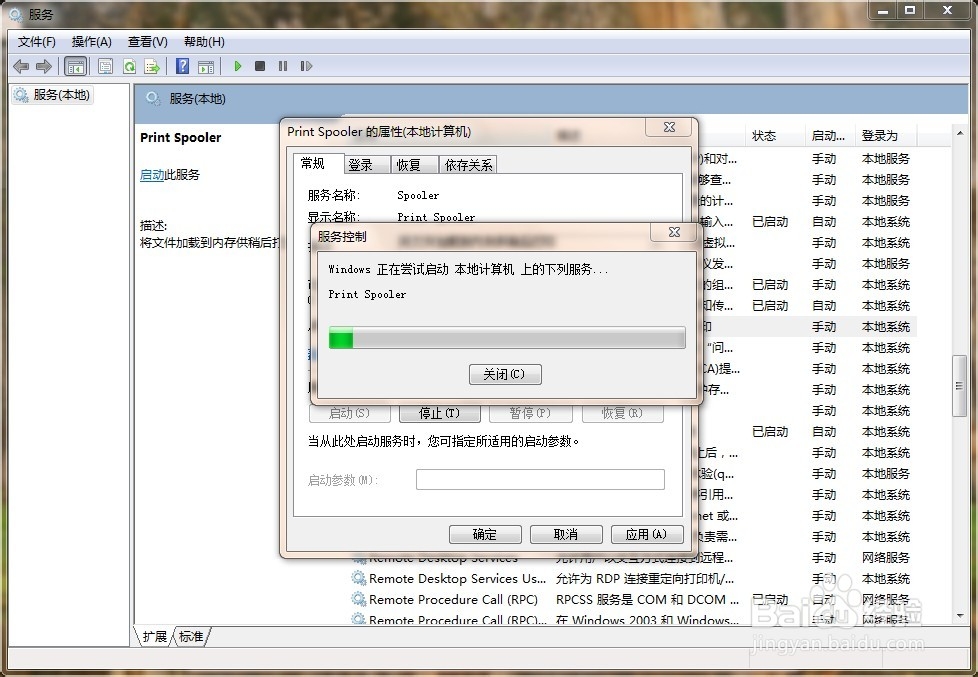
Task: Select the 常规 tab
Action: [x=318, y=163]
